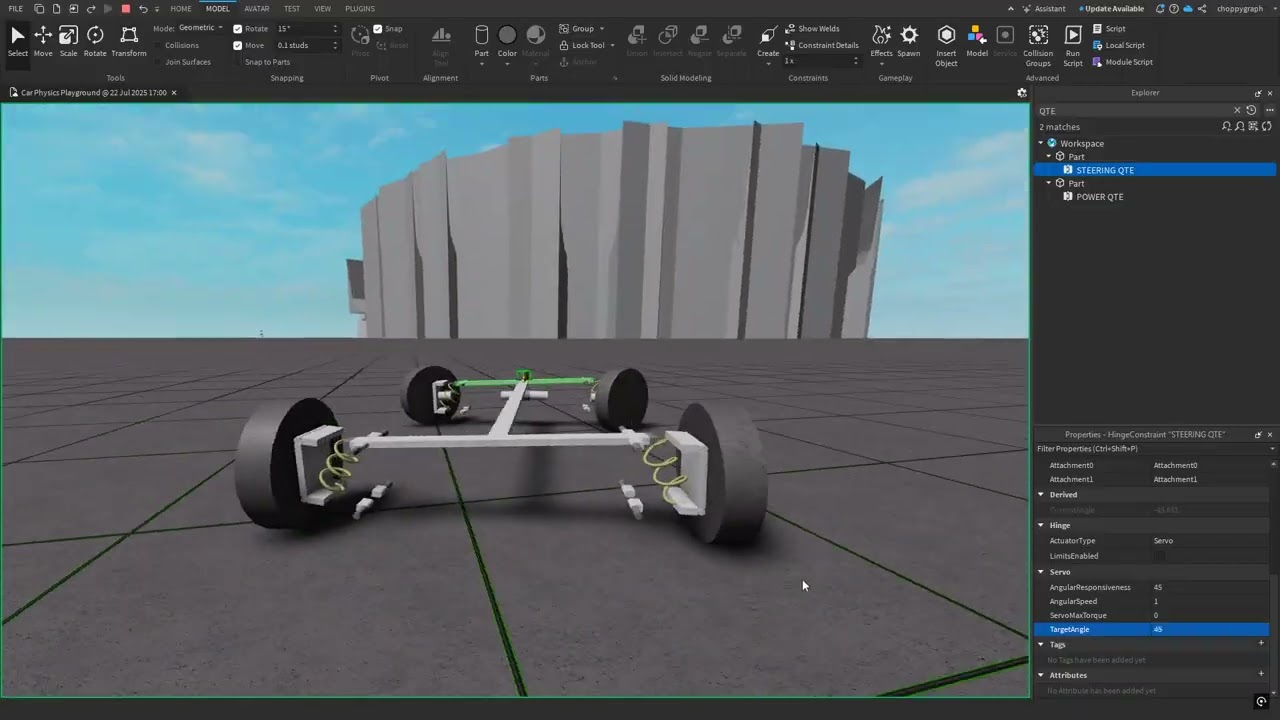Toggle the Pivot Snap checkbox
The width and height of the screenshot is (1280, 720).
click(x=378, y=29)
